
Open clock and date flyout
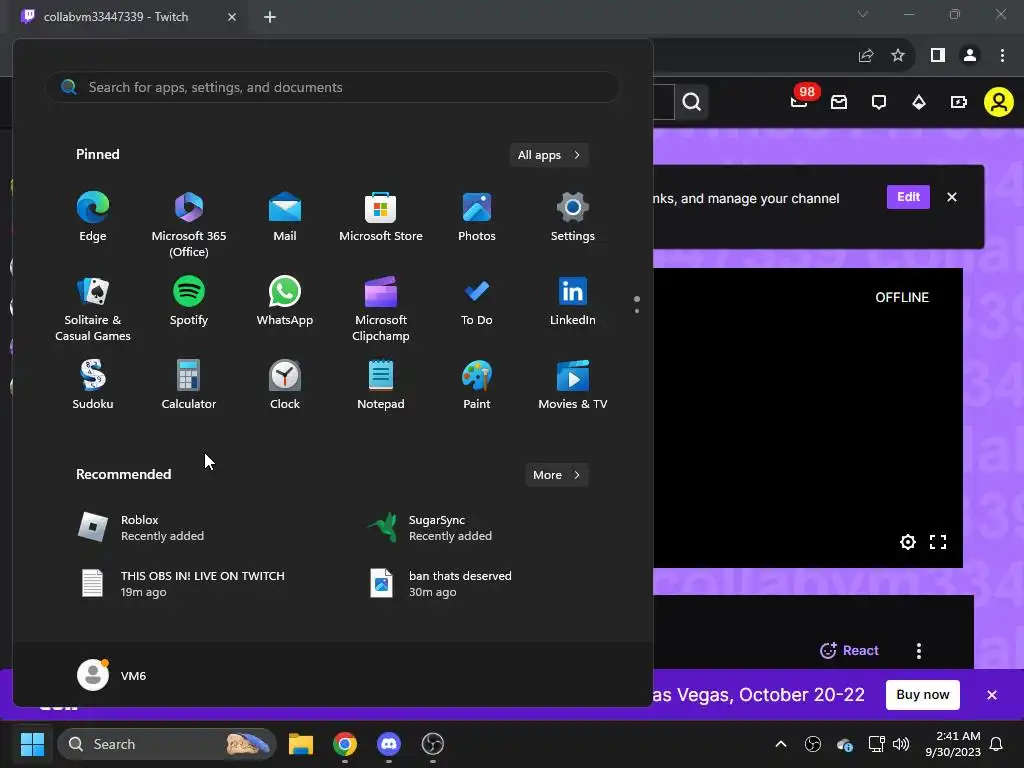coord(953,744)
